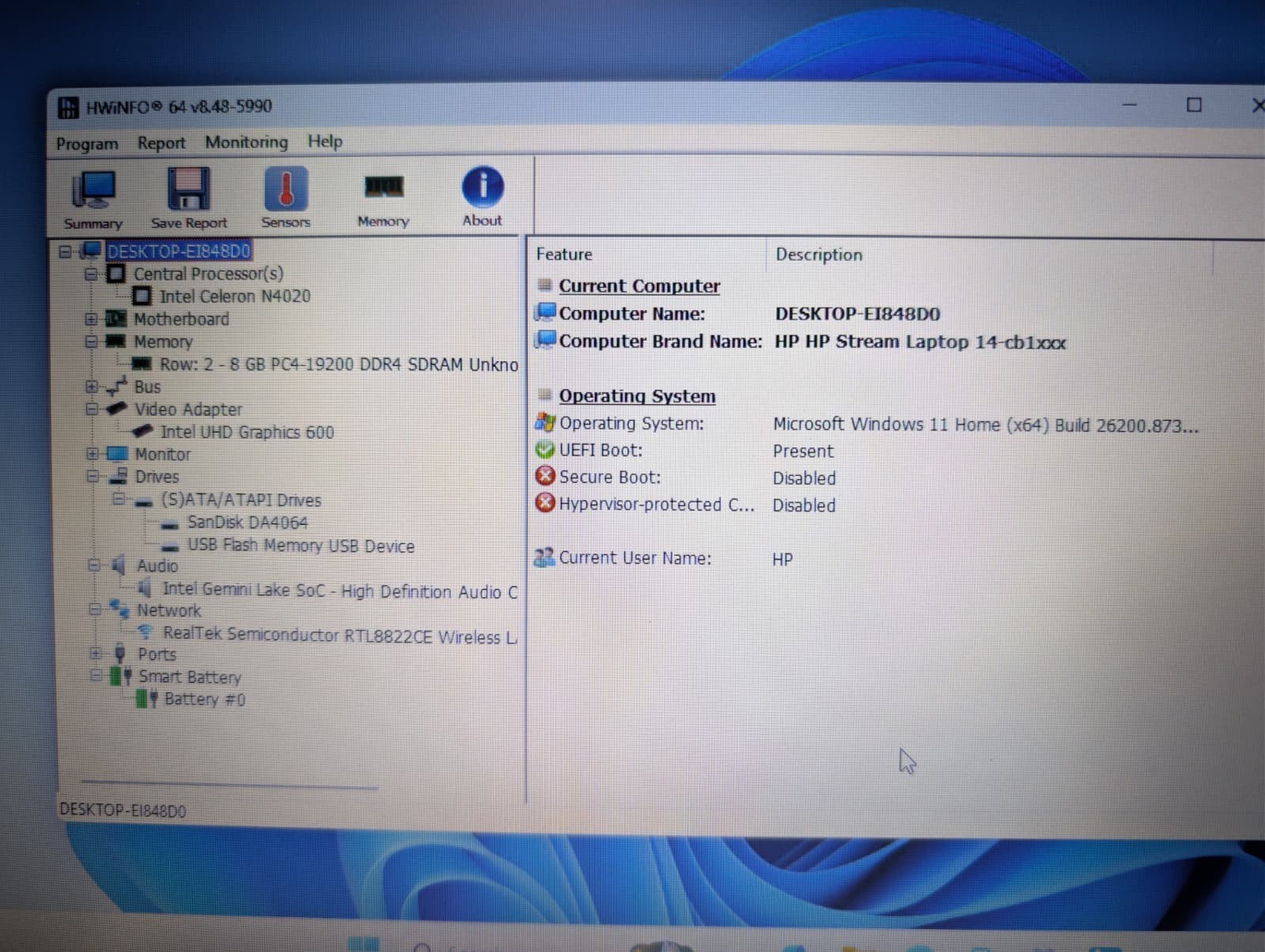Image resolution: width=1265 pixels, height=952 pixels.
Task: Collapse the (S)ATA/ATAPI Drives node
Action: pos(119,500)
